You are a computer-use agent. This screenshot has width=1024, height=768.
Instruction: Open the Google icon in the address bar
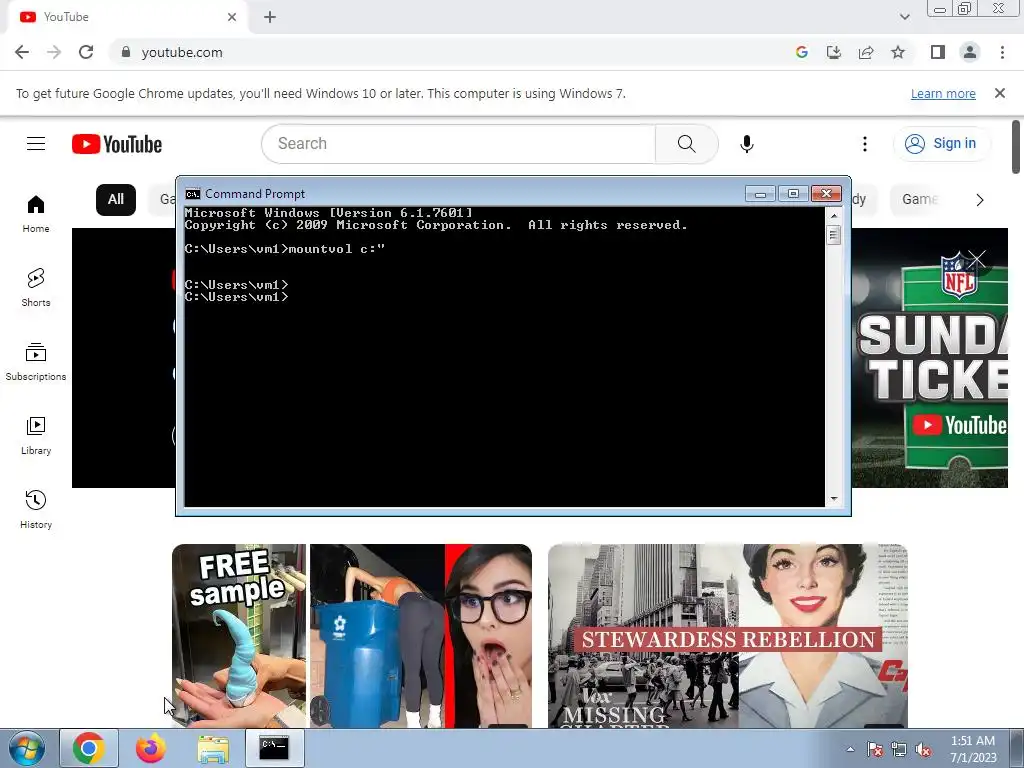click(802, 52)
